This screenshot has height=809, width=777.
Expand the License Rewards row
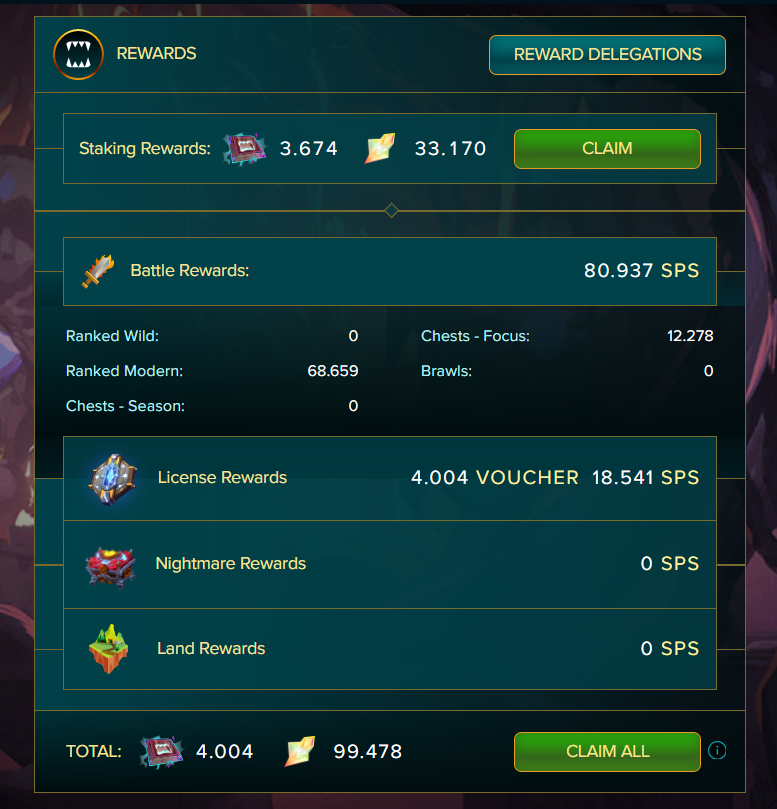coord(390,478)
